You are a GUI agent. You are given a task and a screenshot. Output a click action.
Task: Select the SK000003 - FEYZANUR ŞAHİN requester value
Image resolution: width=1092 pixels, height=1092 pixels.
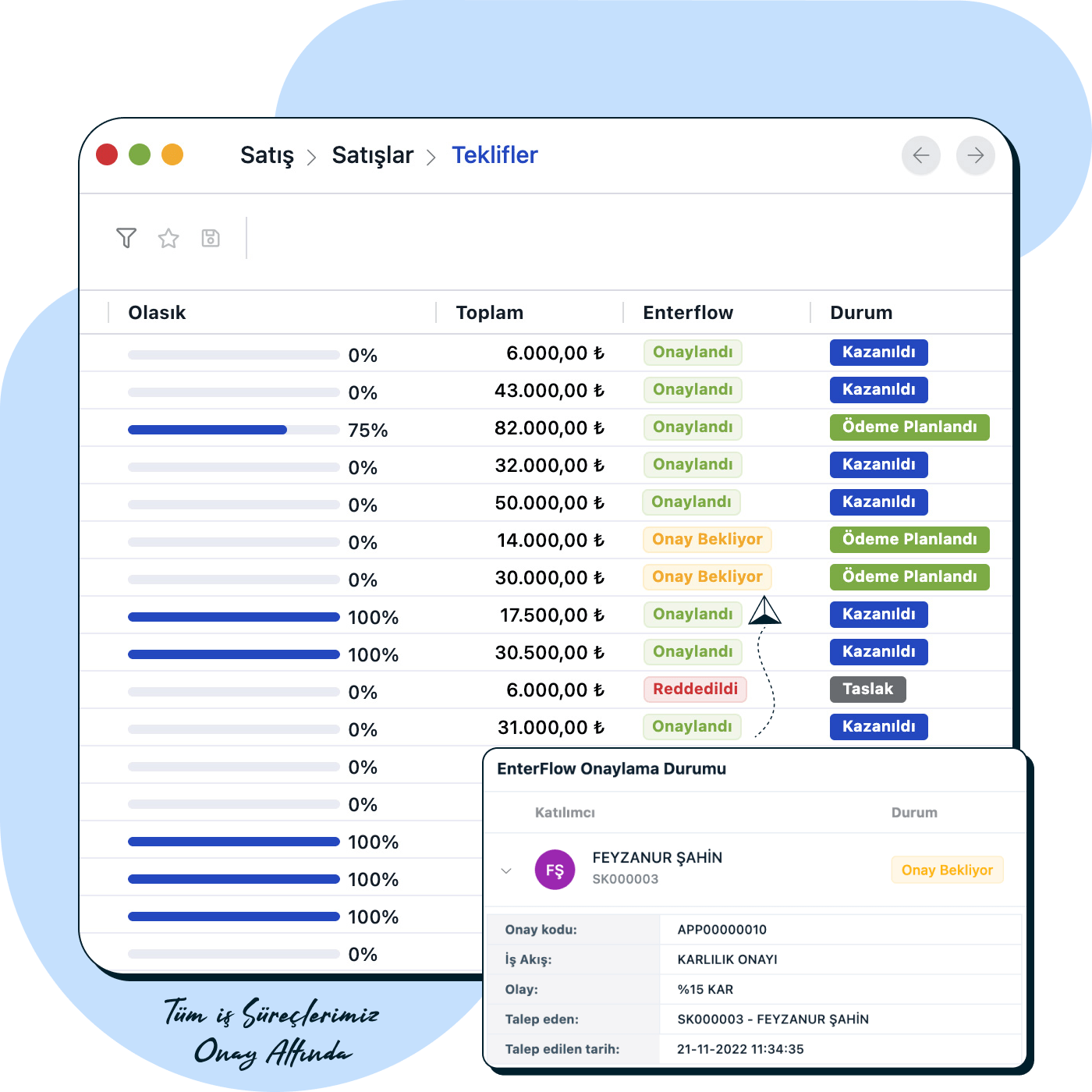click(773, 1019)
